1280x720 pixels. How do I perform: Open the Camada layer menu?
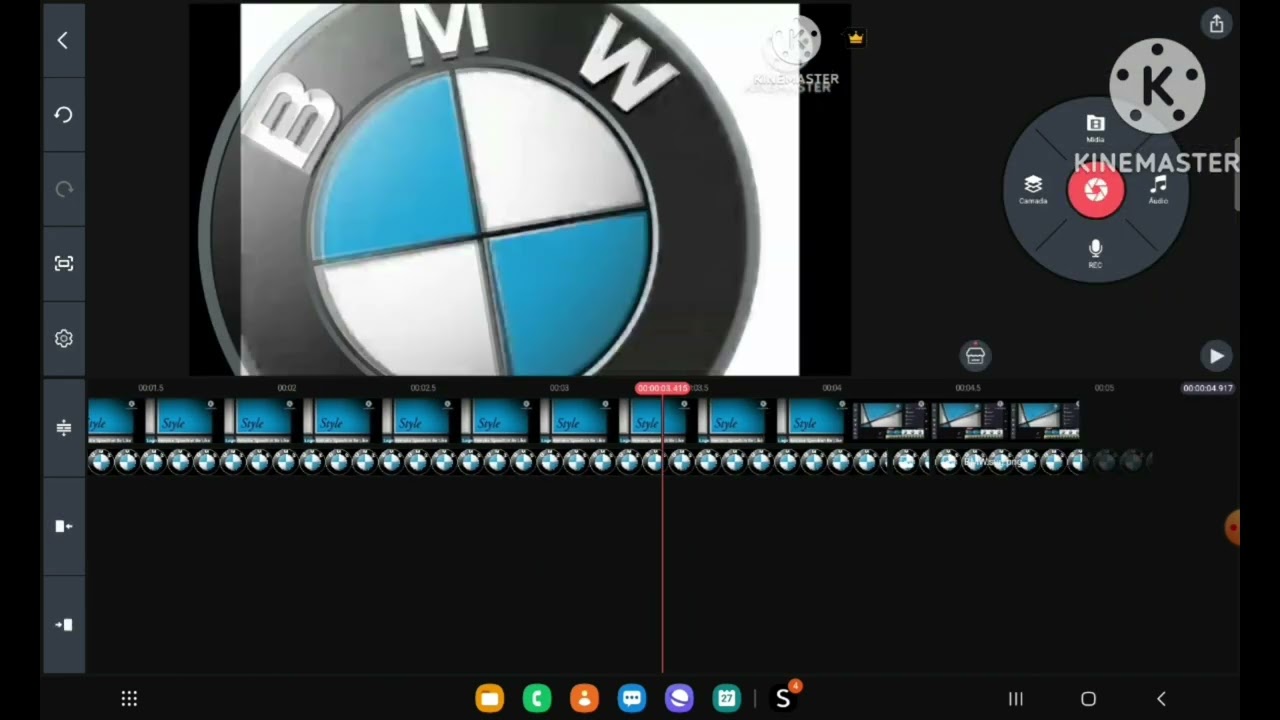coord(1033,189)
